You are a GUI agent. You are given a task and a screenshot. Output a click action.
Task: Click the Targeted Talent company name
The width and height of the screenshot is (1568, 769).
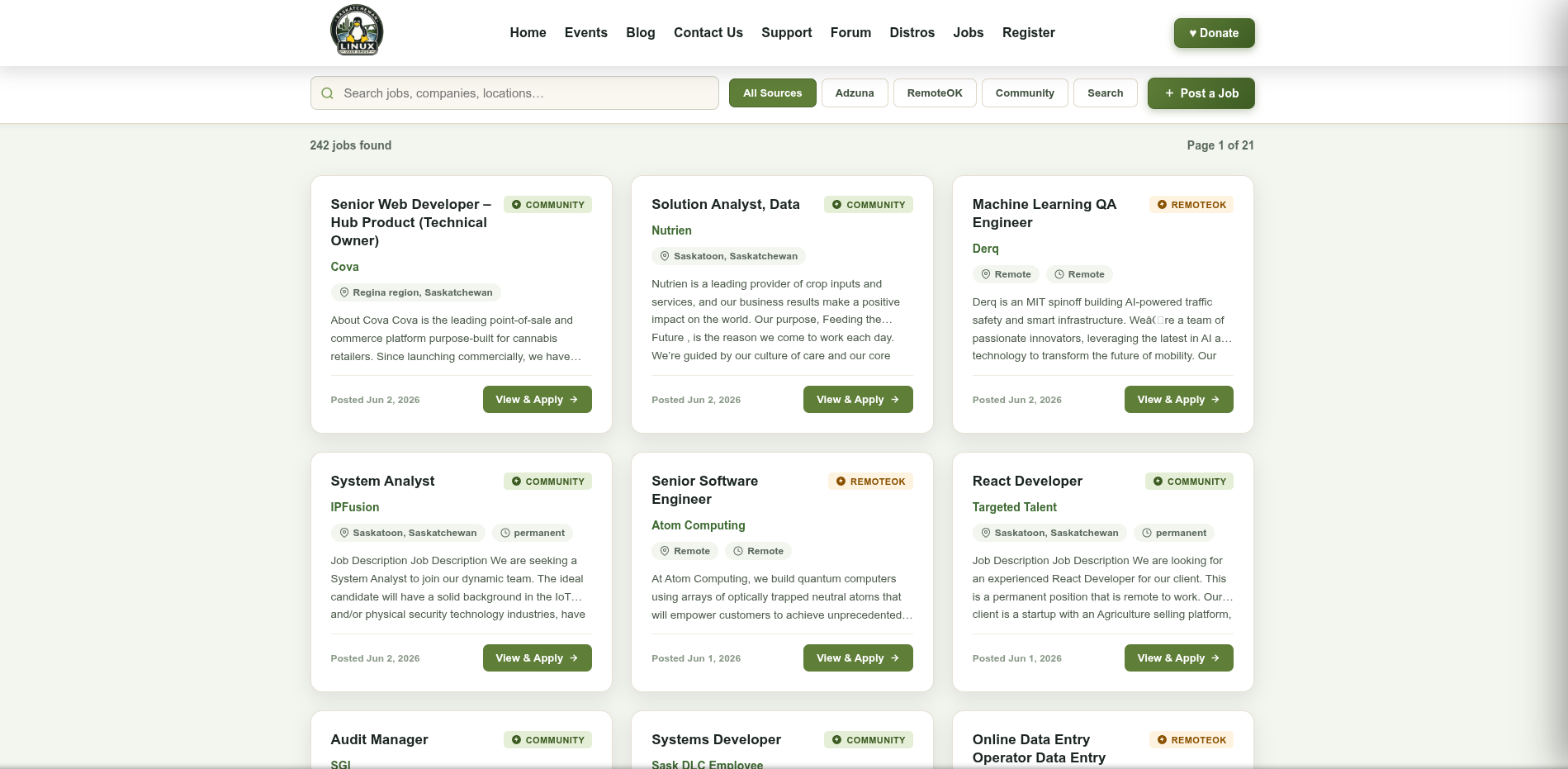click(x=1015, y=507)
